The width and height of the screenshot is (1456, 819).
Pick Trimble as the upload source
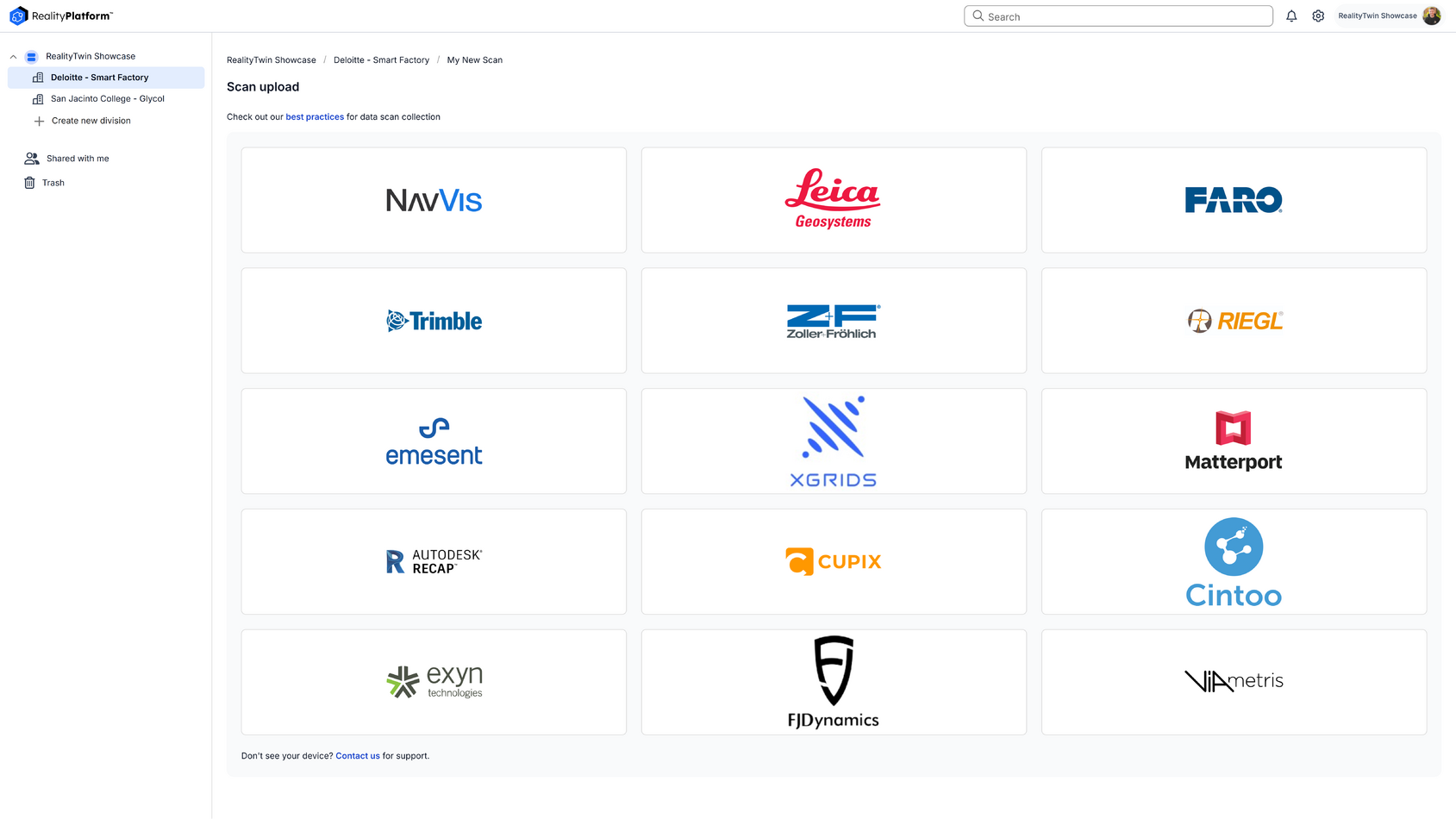click(x=433, y=320)
